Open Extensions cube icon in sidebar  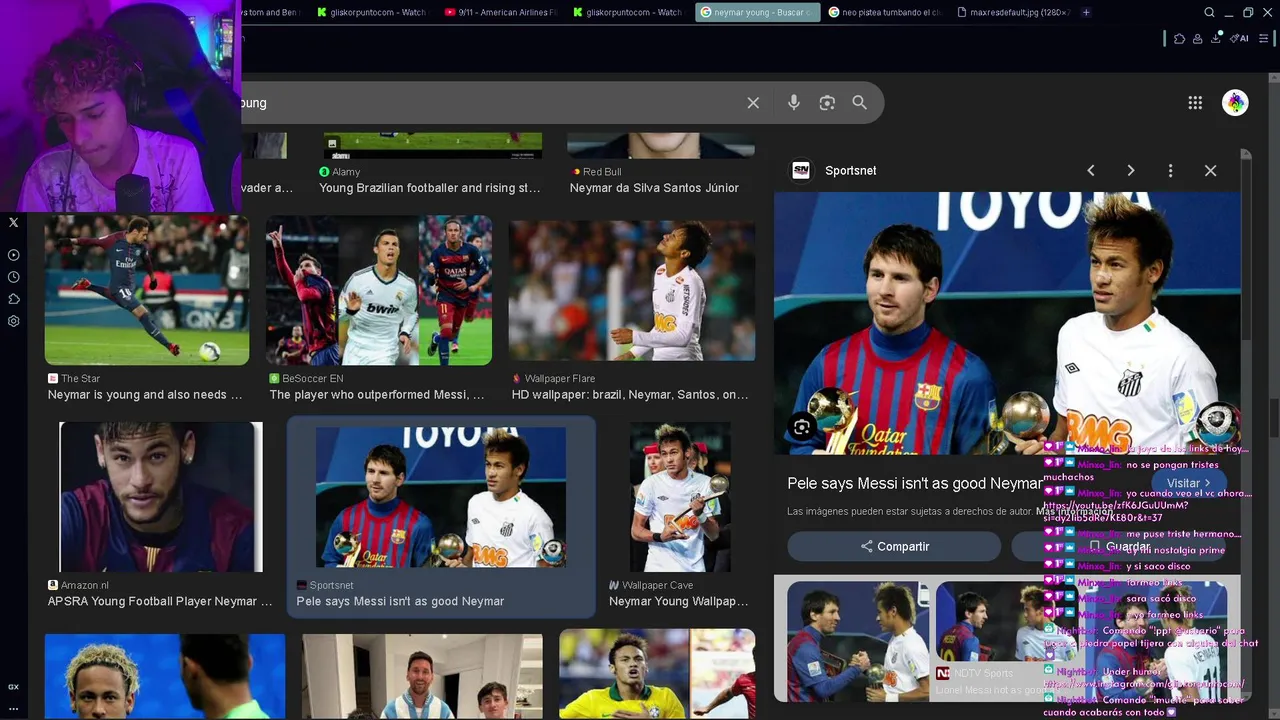pos(13,299)
